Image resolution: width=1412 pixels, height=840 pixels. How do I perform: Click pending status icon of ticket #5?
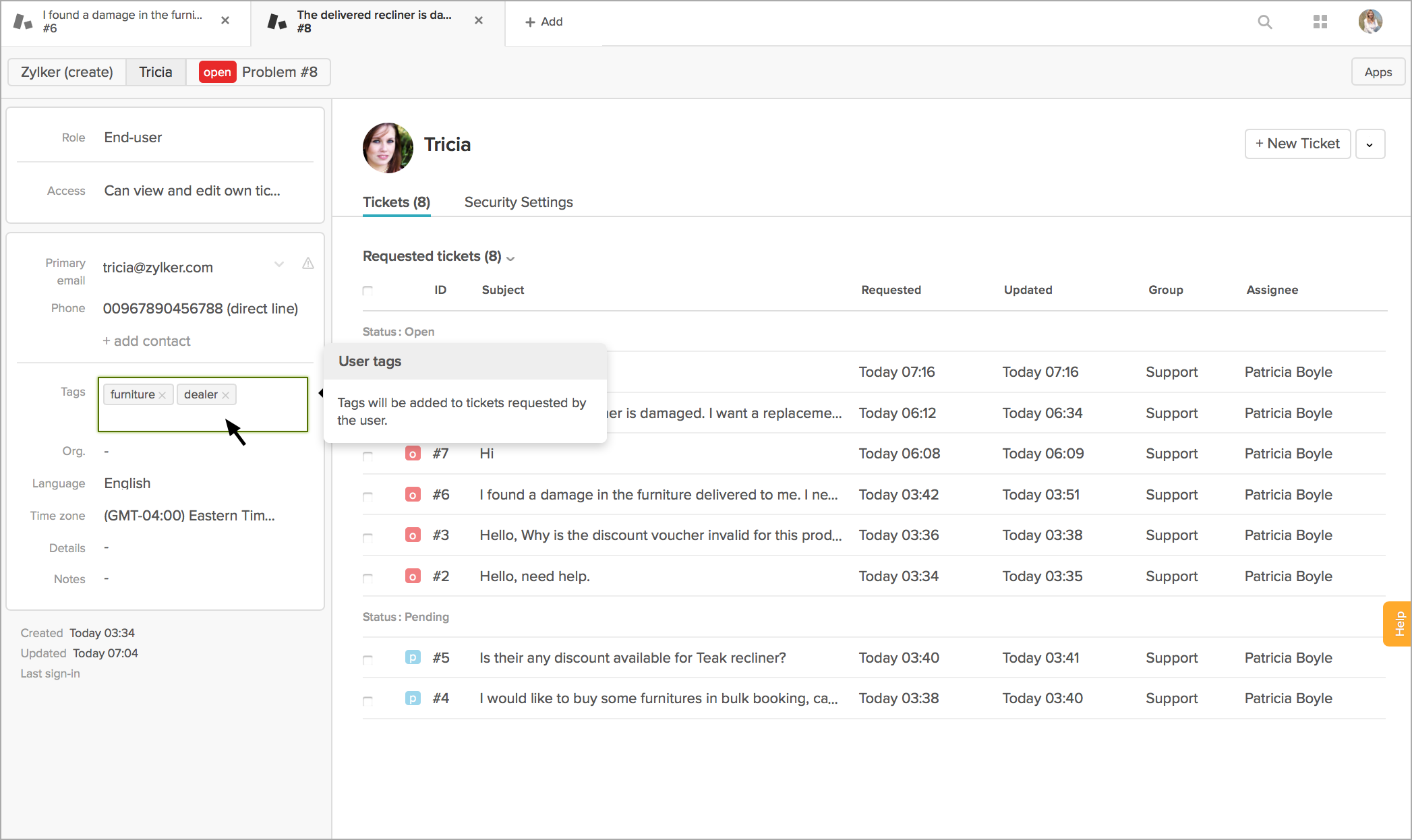click(413, 657)
